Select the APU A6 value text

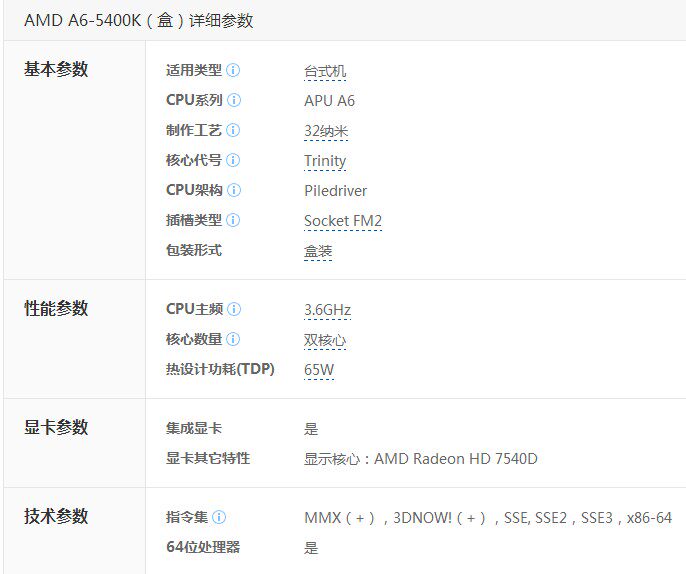pos(329,101)
